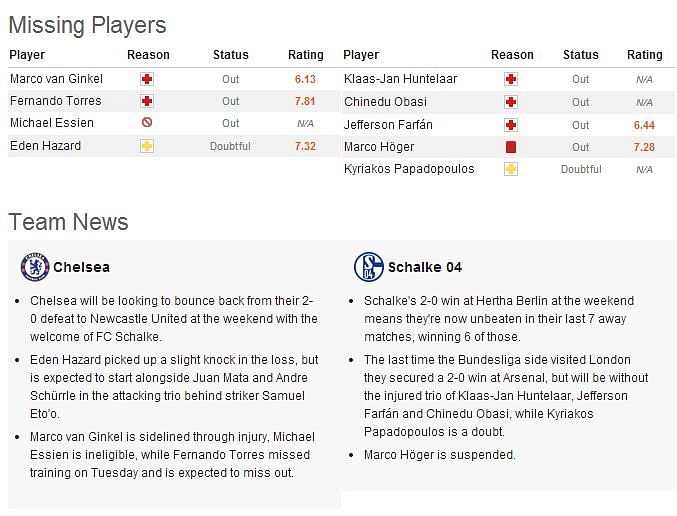Click injury icon for Jefferson Farfán
Viewport: 677px width, 516px height.
(x=511, y=125)
